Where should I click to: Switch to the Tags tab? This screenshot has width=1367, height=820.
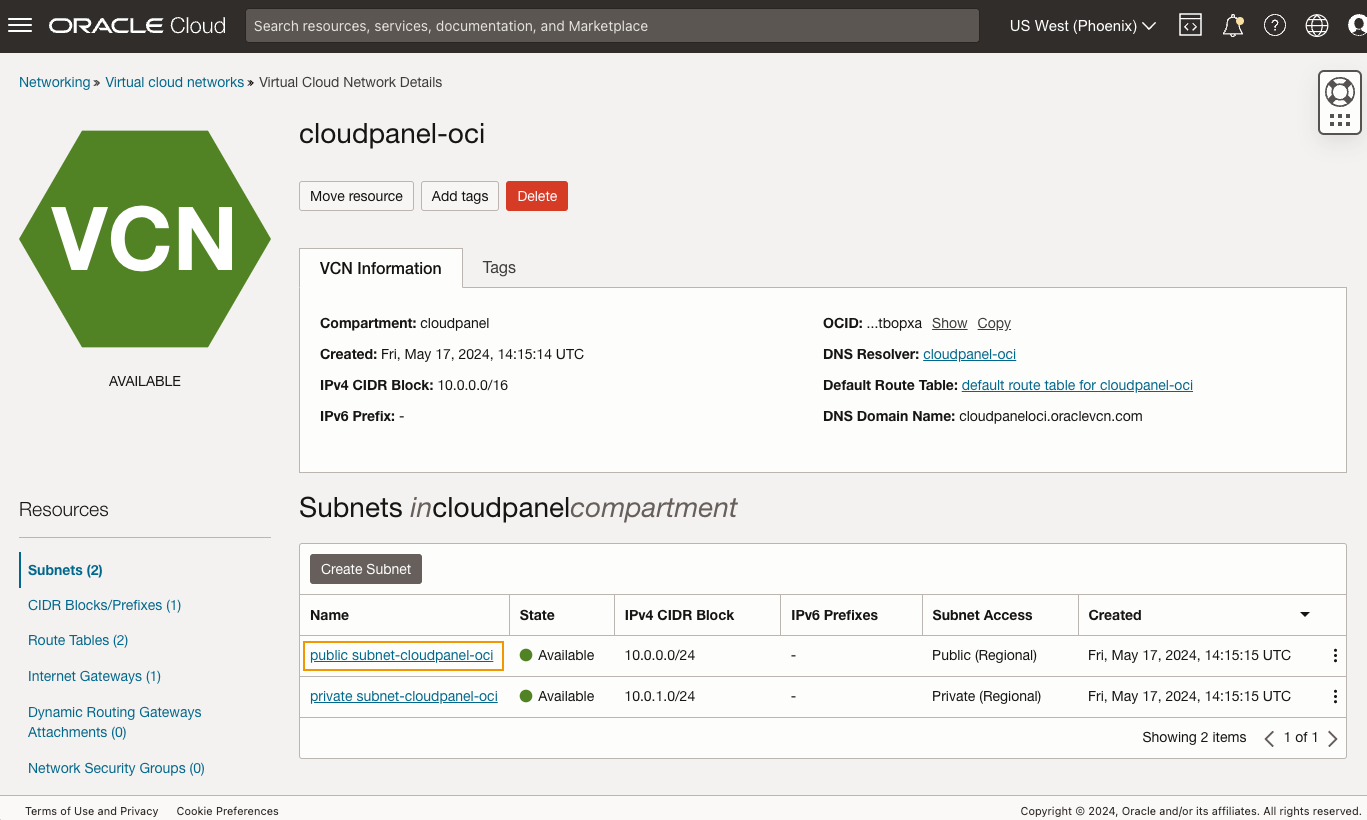pos(499,268)
